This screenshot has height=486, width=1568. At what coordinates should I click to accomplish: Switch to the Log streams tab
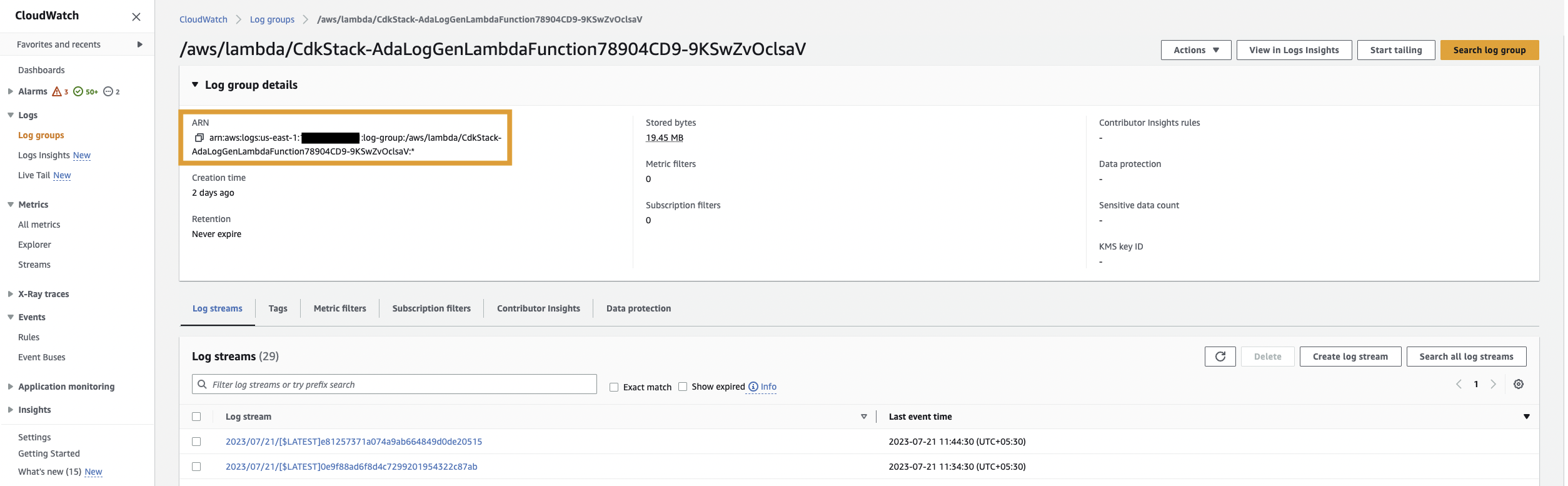pos(218,308)
